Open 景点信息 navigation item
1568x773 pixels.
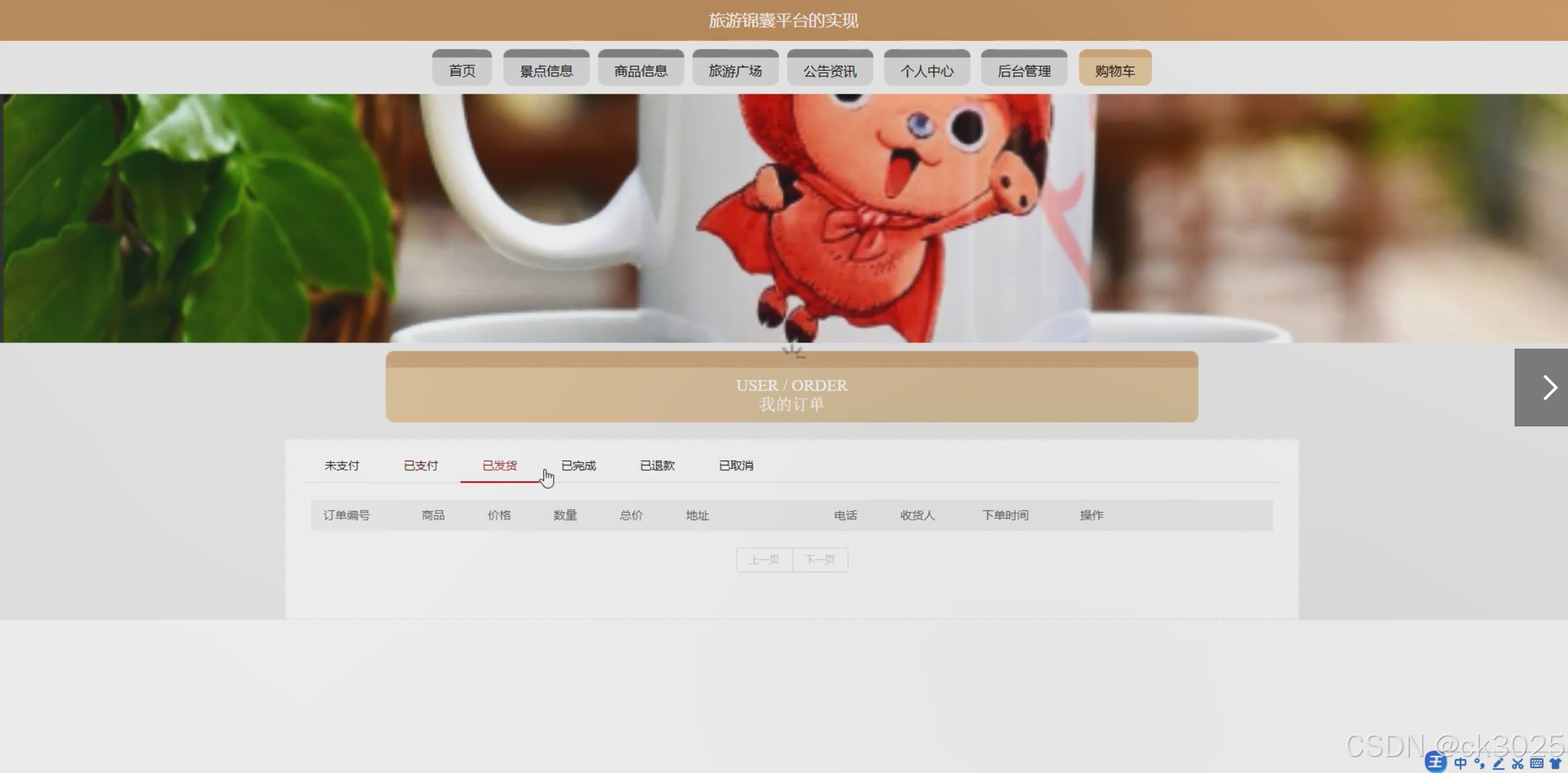click(x=546, y=70)
